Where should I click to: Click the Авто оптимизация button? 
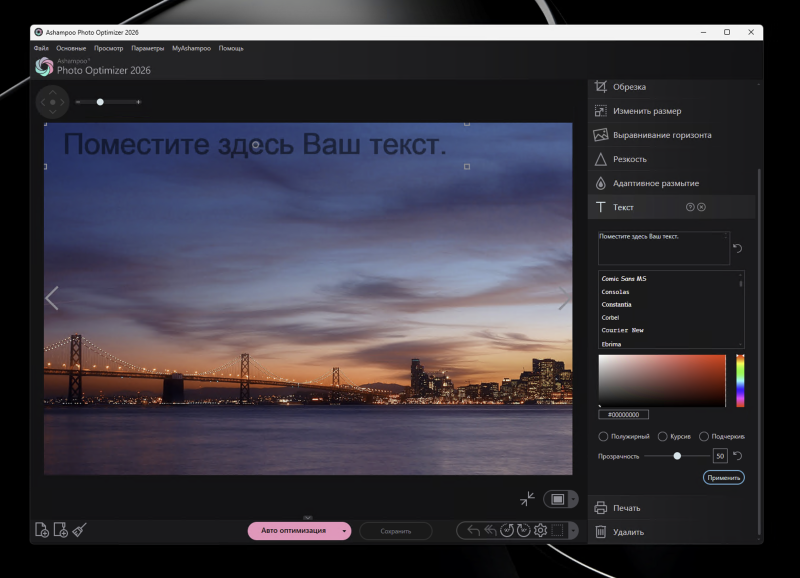coord(293,531)
